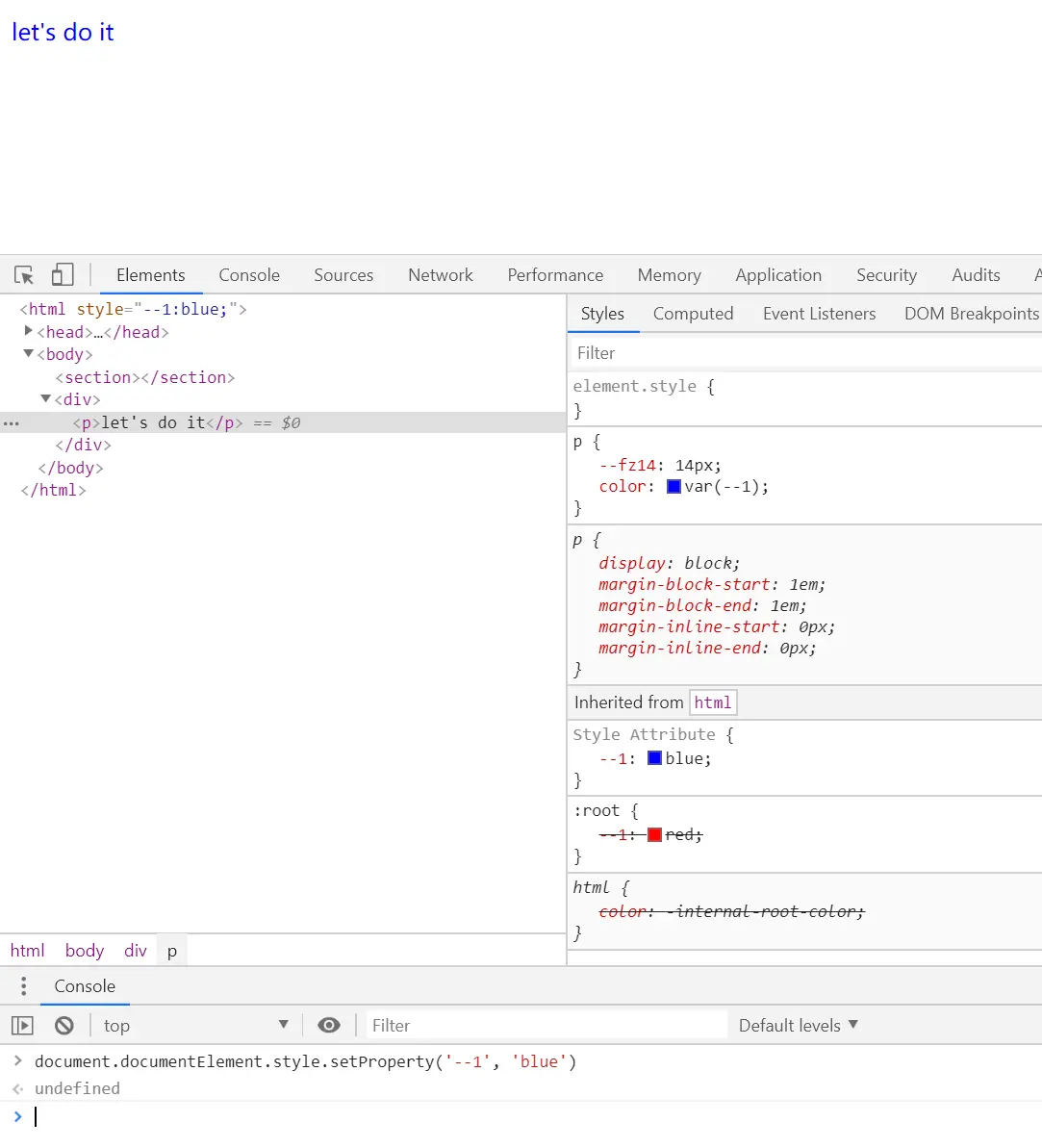Screen dimensions: 1042x1148
Task: Click the :root selector text
Action: tap(597, 810)
